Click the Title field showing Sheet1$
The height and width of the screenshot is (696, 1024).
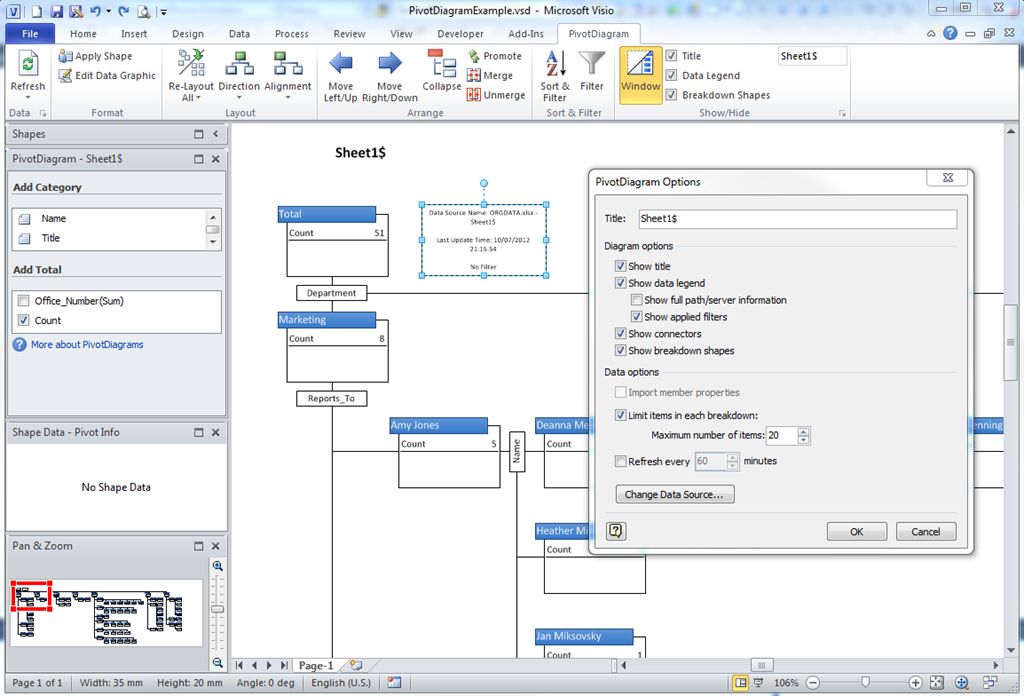(x=797, y=218)
